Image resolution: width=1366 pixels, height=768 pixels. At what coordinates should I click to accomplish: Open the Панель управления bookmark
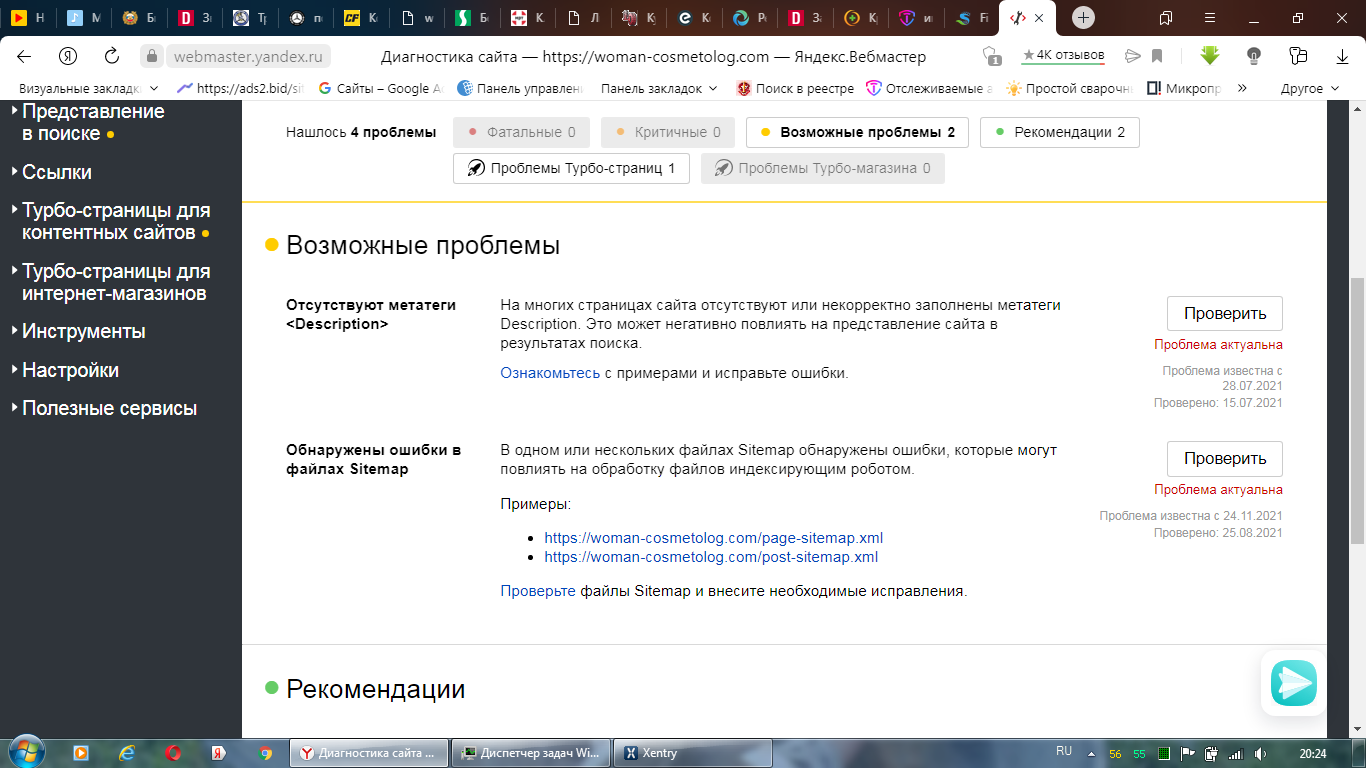click(x=520, y=88)
